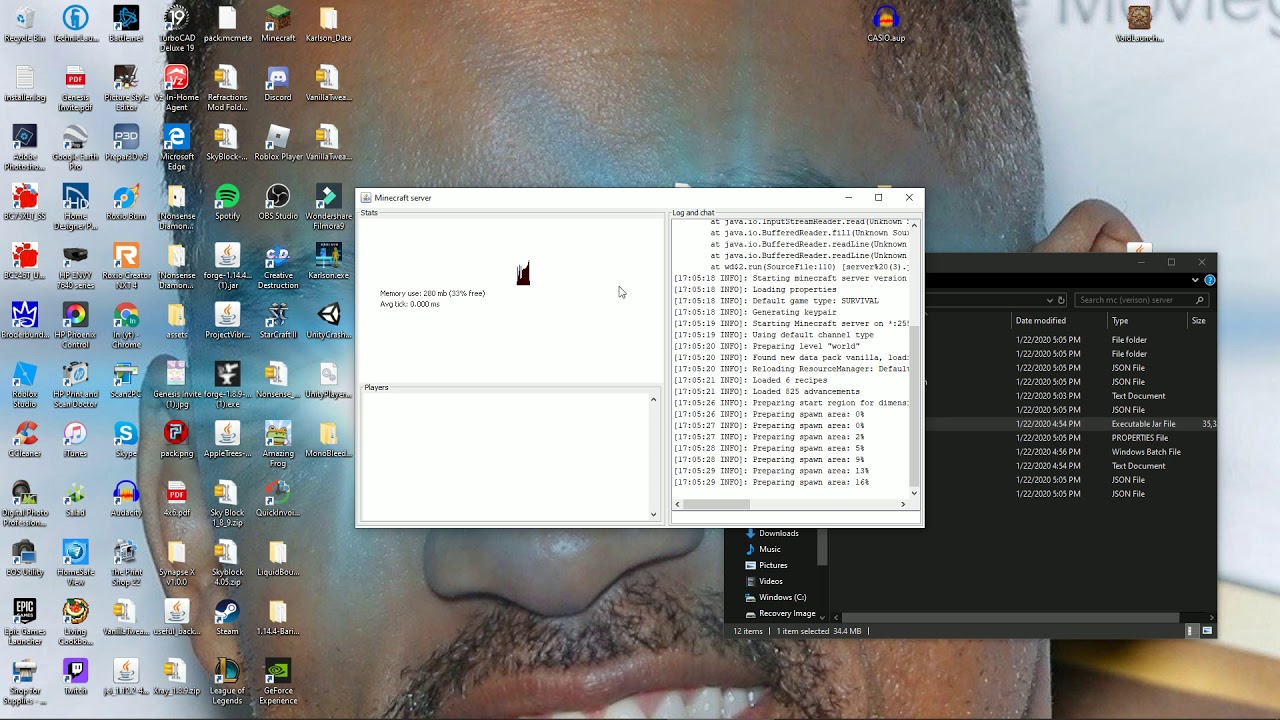
Task: Refresh the File Explorer address bar
Action: [1061, 300]
